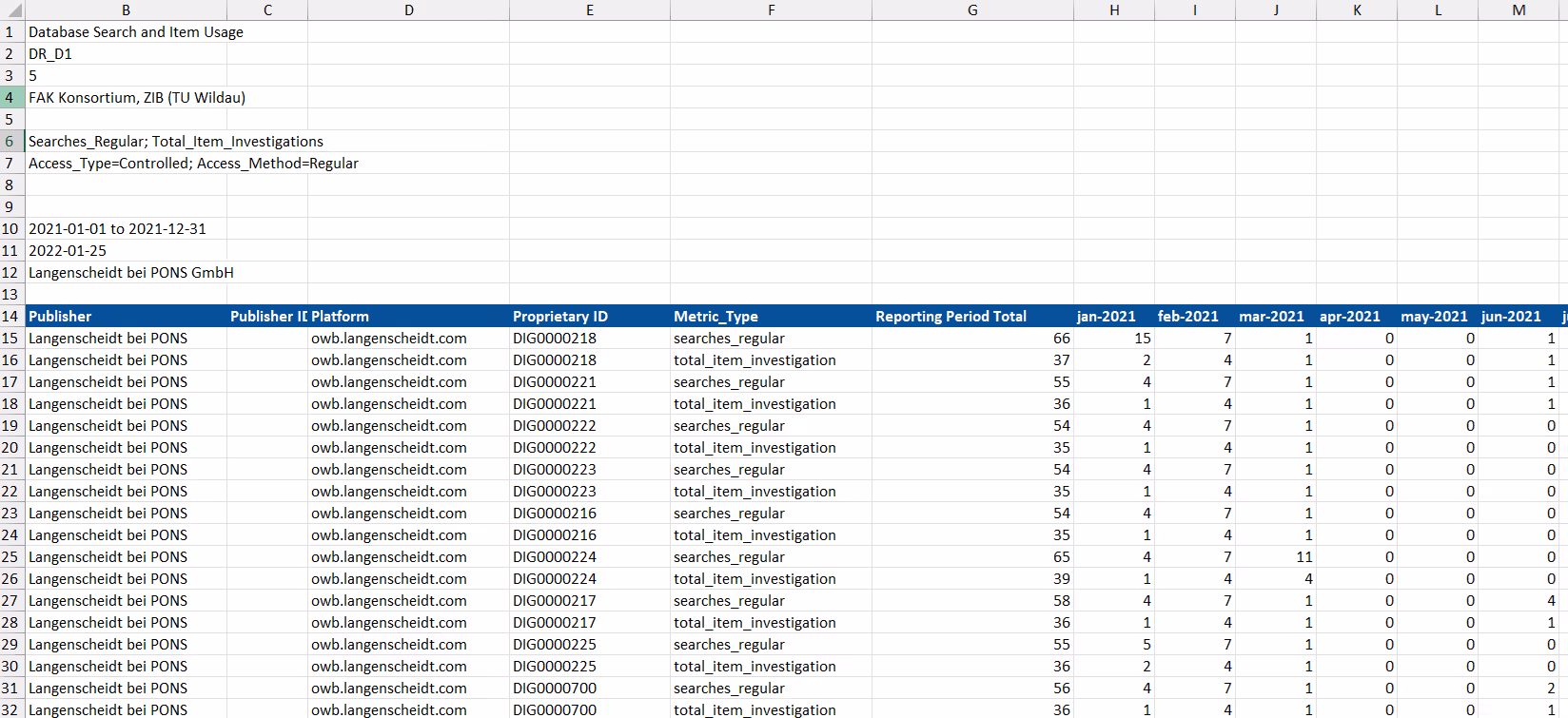Click 'total_item_investigation' in row 16
This screenshot has width=1568, height=718.
pos(771,360)
